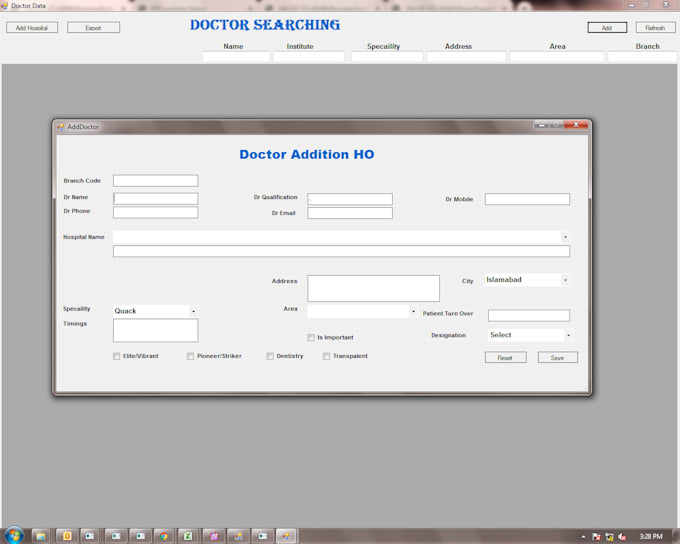
Task: Click the Refresh button
Action: click(x=655, y=28)
